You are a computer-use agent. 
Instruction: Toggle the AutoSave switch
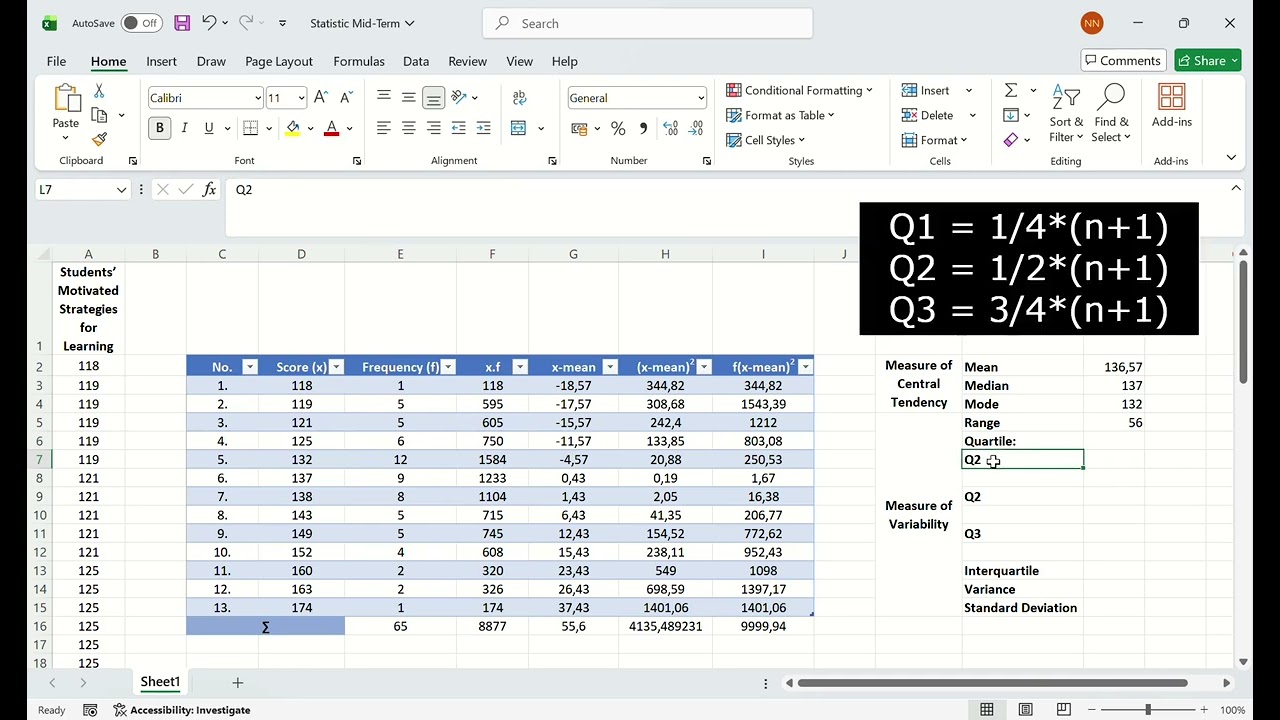coord(142,23)
